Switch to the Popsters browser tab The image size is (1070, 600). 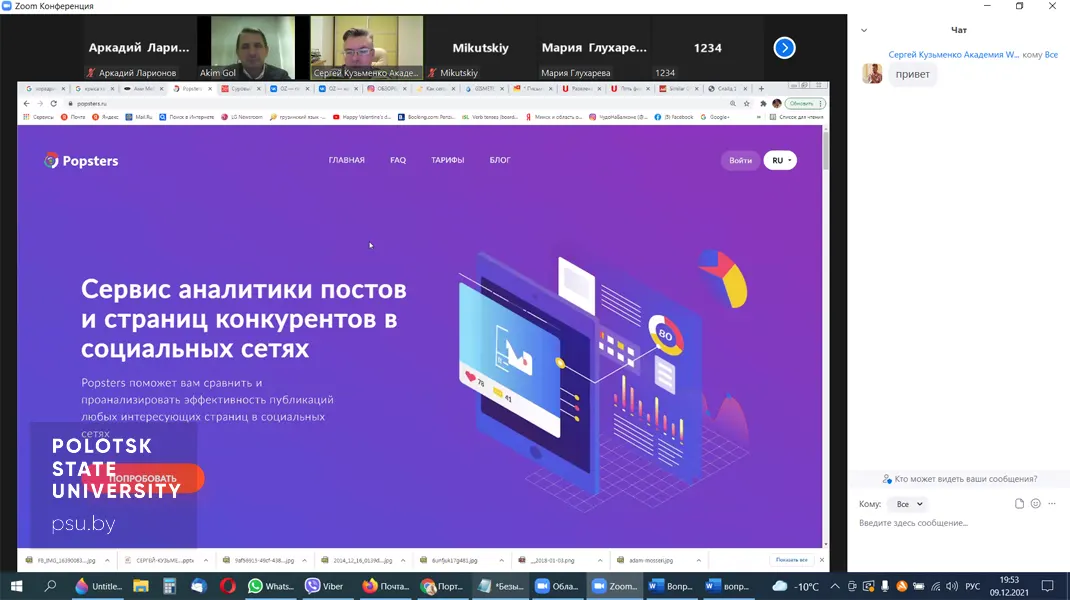pos(192,89)
